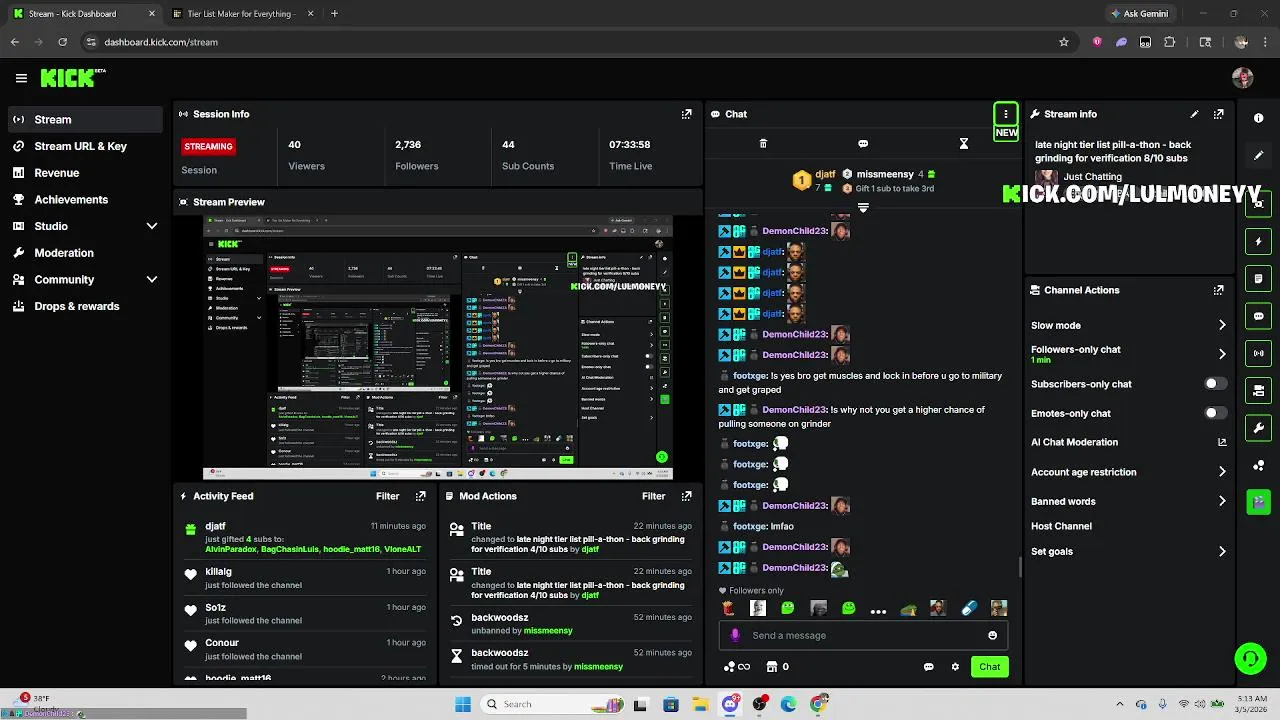This screenshot has width=1280, height=720.
Task: Click the wrench icon in right rail
Action: tap(1259, 428)
